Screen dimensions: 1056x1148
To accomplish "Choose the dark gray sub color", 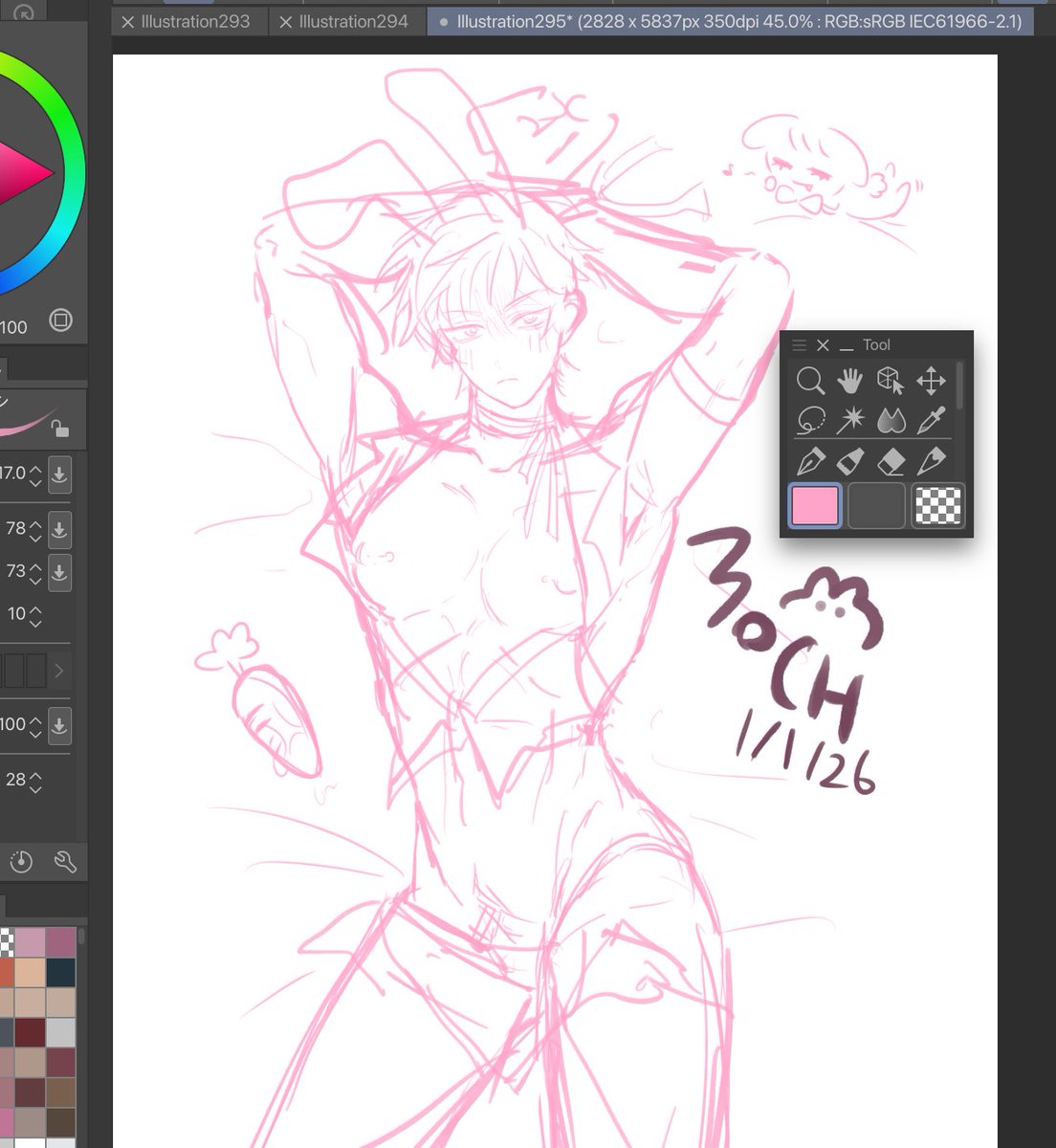I will (x=876, y=506).
